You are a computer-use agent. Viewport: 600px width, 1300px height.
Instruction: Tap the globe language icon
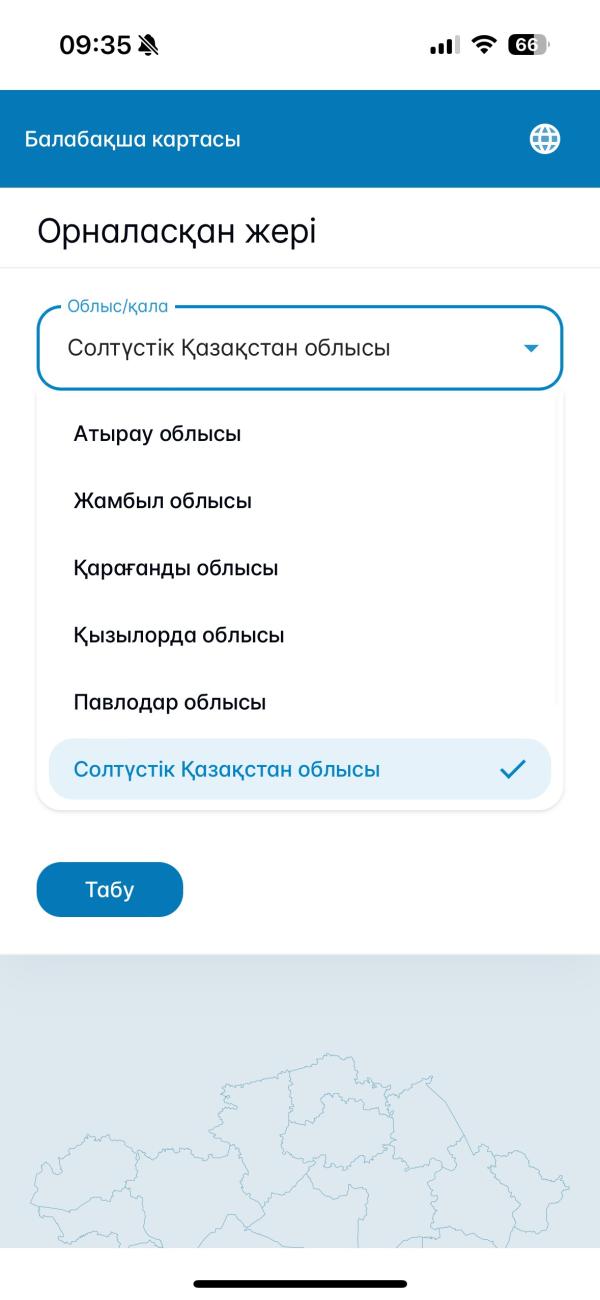(x=545, y=139)
